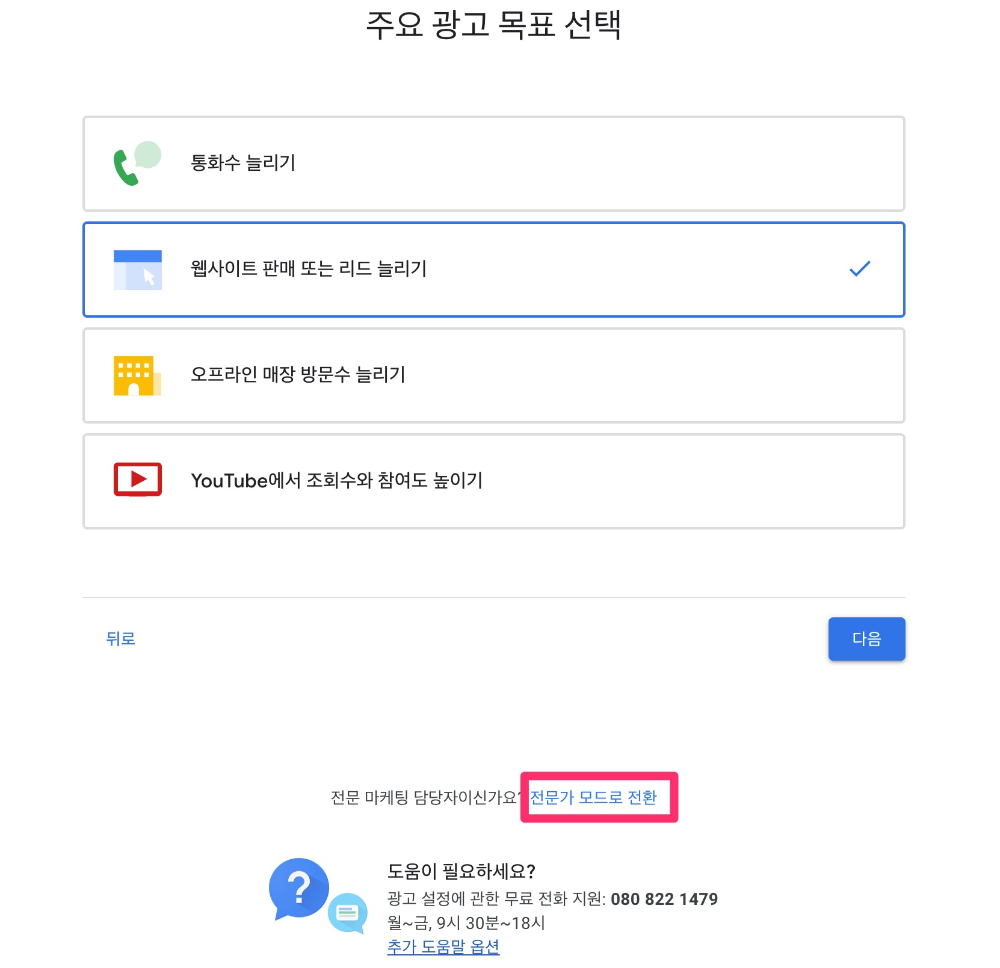The width and height of the screenshot is (1000, 968).
Task: Click the support phone number 080 822 1479
Action: [x=664, y=899]
